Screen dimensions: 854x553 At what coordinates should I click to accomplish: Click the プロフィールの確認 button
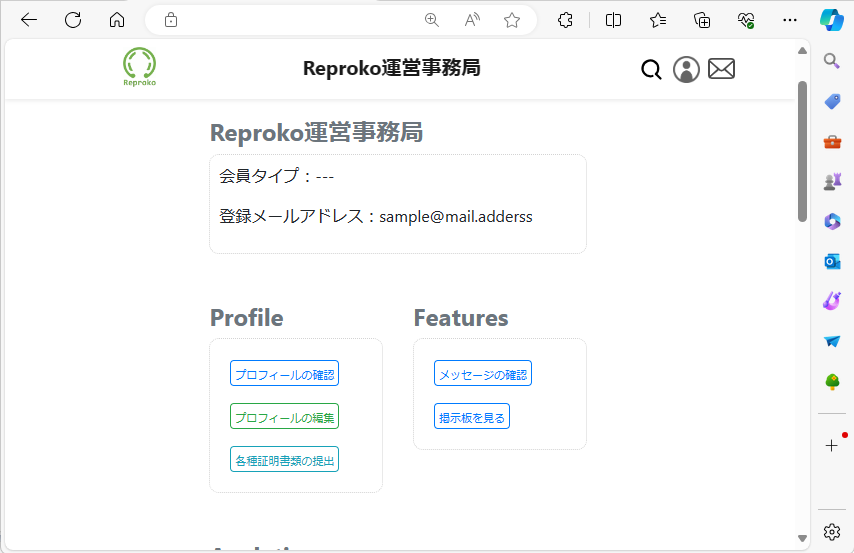tap(284, 374)
